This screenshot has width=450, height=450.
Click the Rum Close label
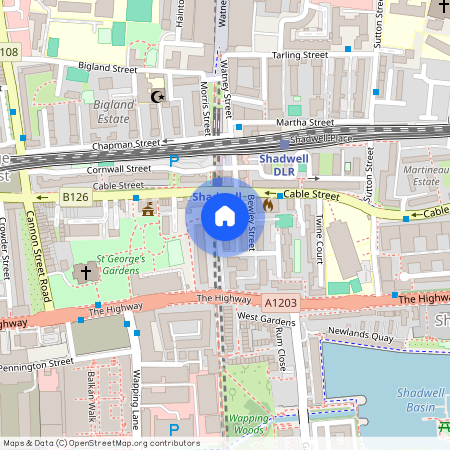tap(281, 349)
